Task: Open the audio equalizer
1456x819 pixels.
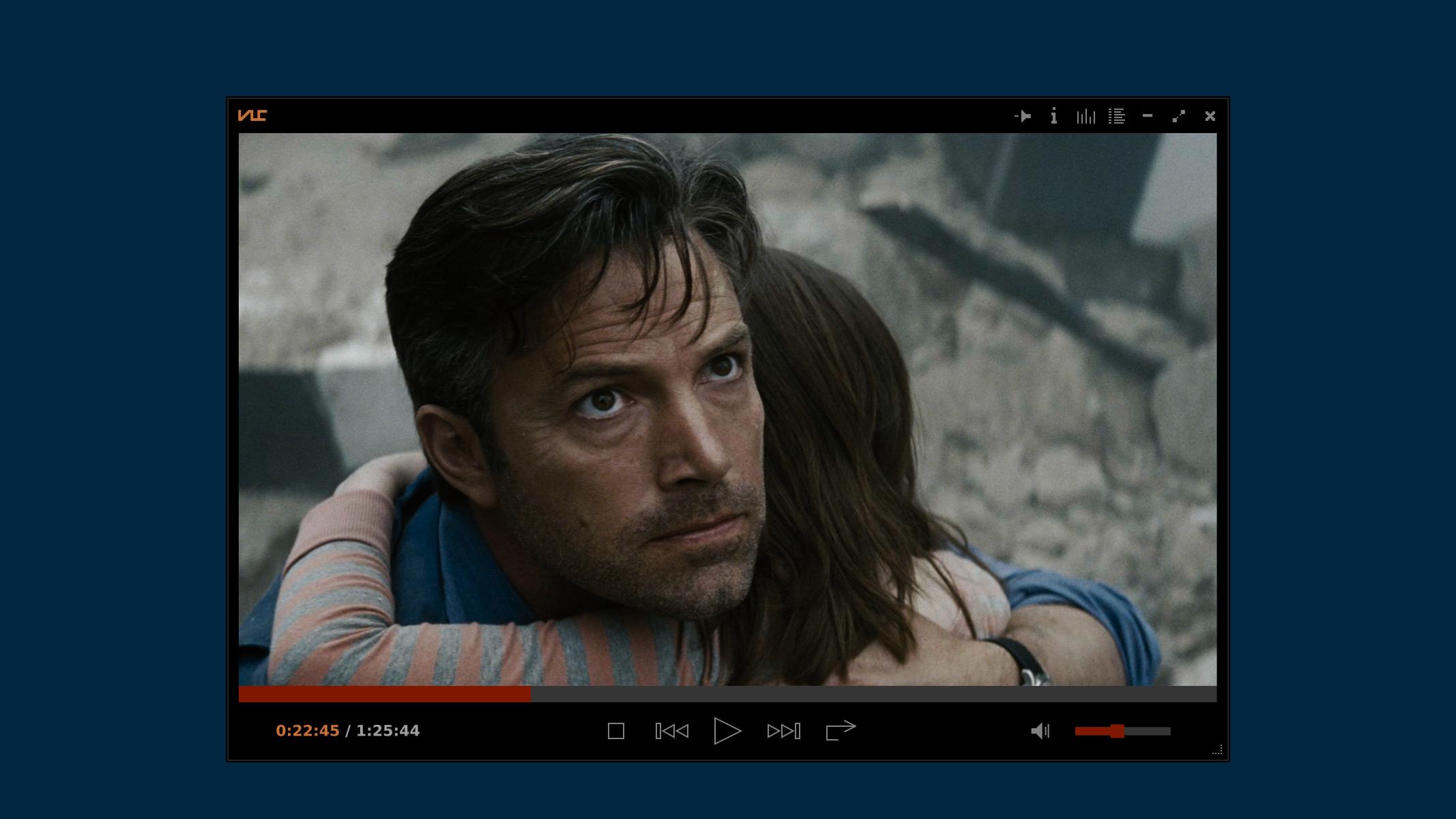Action: 1086,116
